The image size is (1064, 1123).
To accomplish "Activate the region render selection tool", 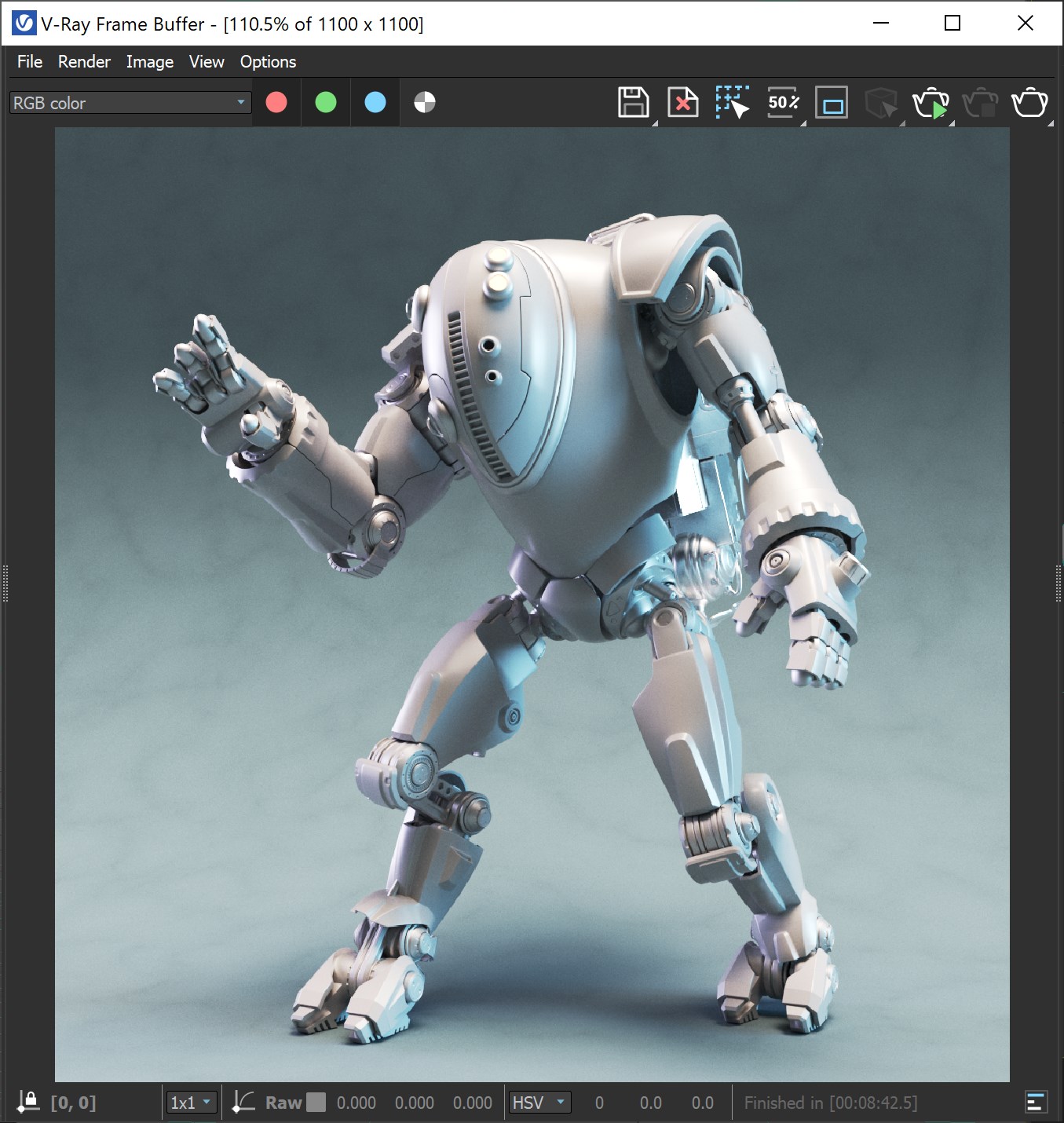I will click(730, 102).
